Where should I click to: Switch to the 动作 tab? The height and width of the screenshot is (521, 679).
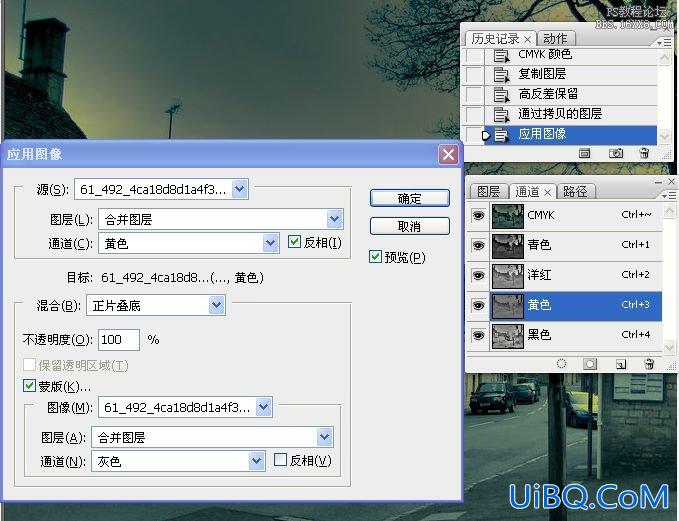(x=556, y=39)
